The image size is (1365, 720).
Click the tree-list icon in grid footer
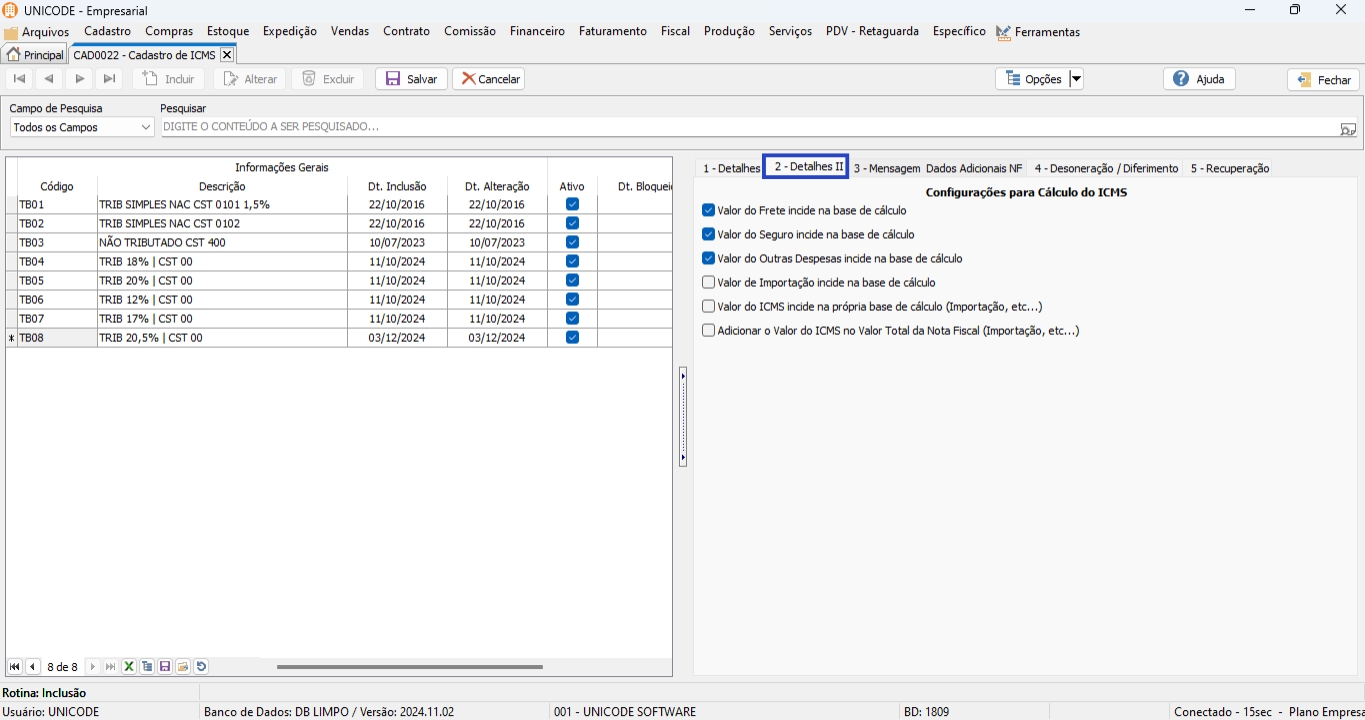(x=147, y=667)
